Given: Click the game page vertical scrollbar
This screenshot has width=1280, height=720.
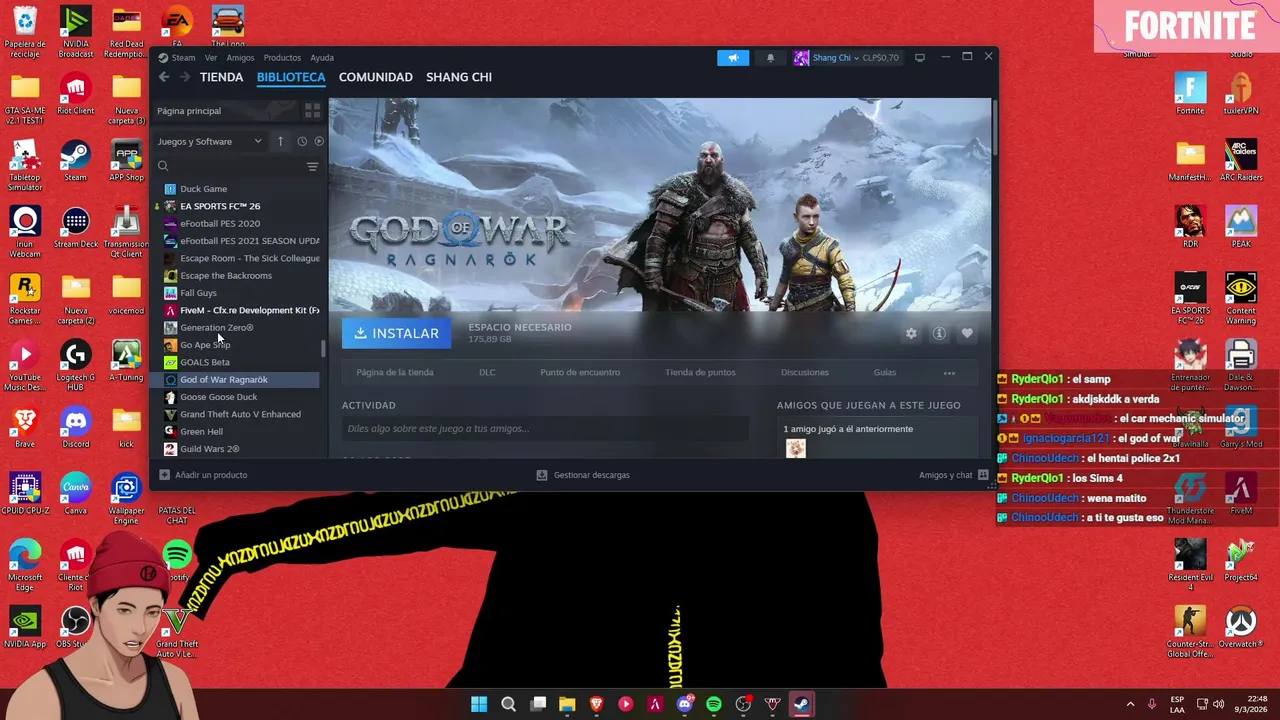Looking at the screenshot, I should 995,126.
